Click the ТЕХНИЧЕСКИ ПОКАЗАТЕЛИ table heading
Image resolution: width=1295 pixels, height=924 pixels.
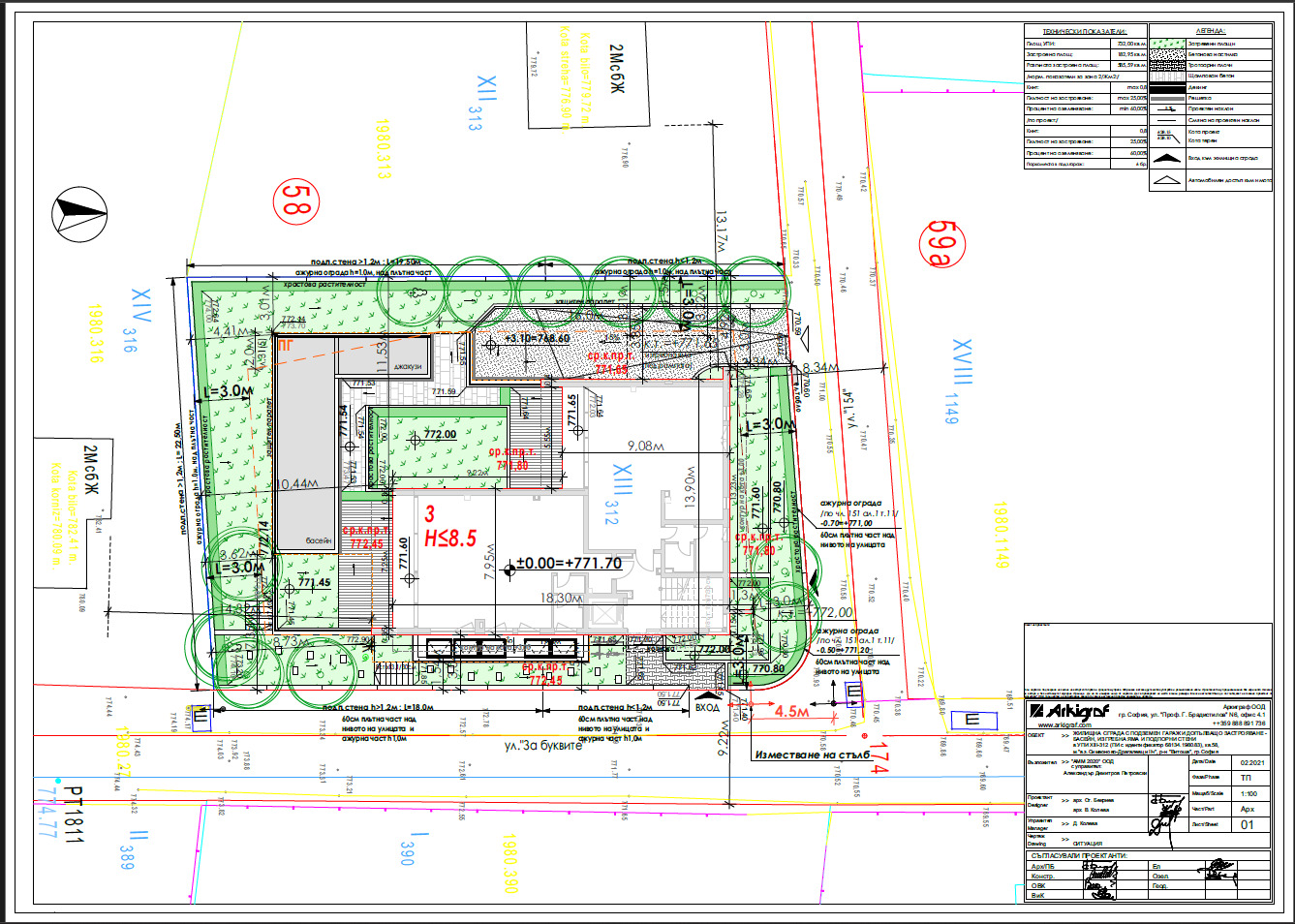1083,31
